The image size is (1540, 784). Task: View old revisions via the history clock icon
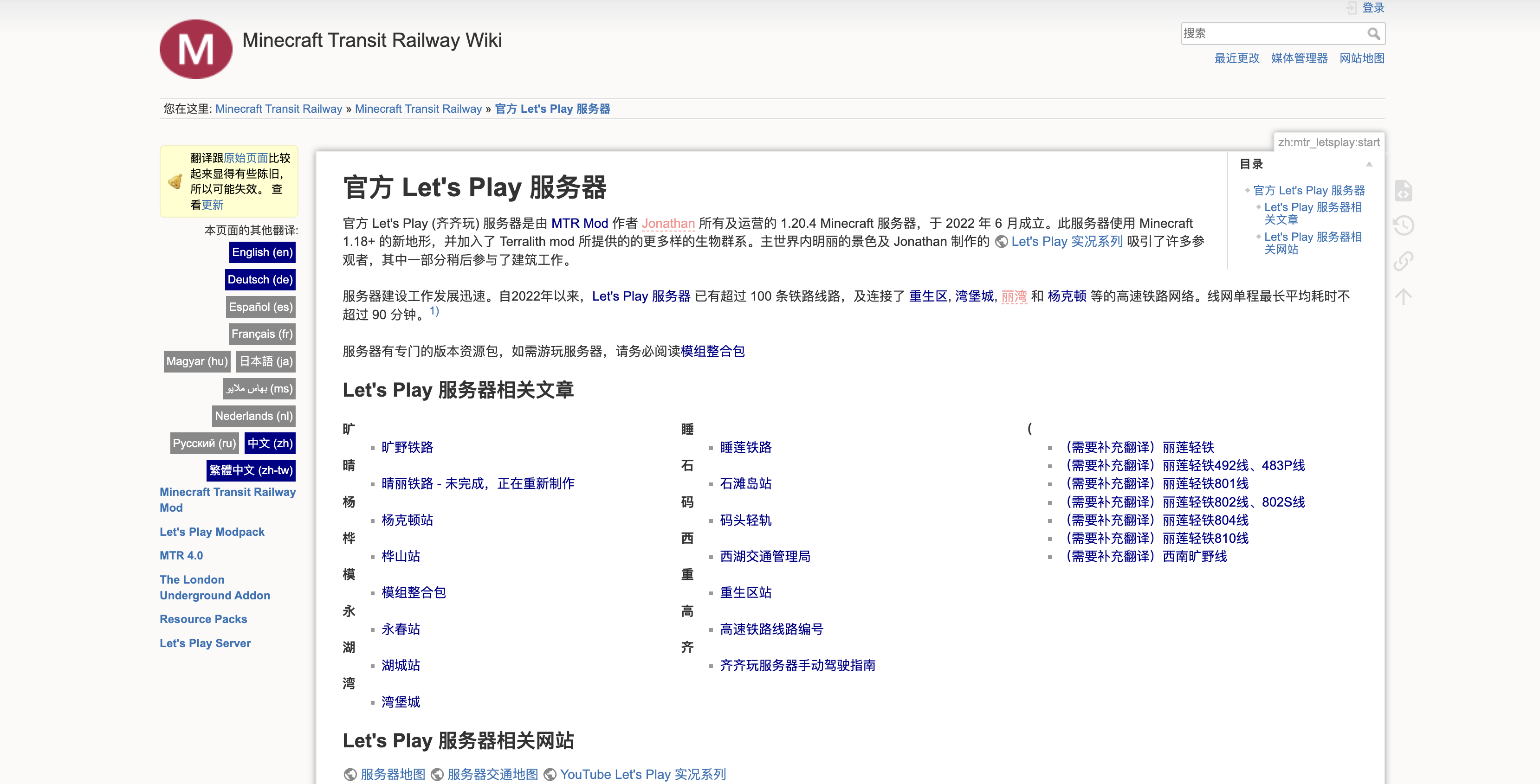[x=1404, y=226]
